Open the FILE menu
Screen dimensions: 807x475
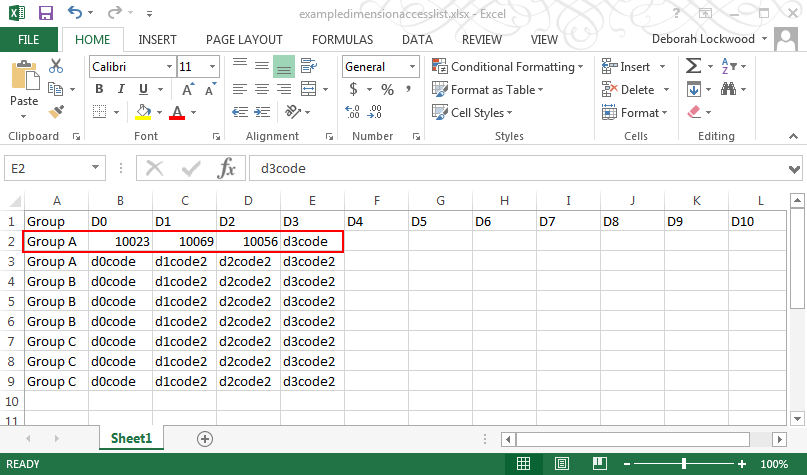click(x=28, y=40)
